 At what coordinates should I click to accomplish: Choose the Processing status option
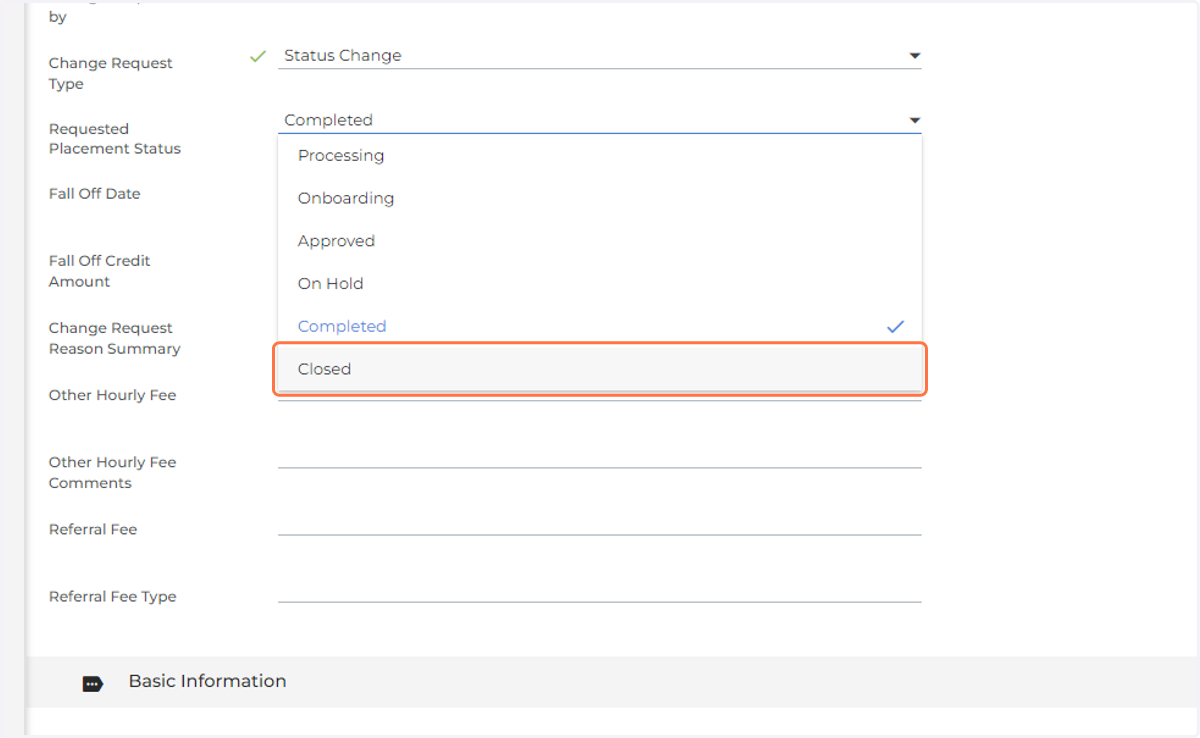pyautogui.click(x=600, y=155)
